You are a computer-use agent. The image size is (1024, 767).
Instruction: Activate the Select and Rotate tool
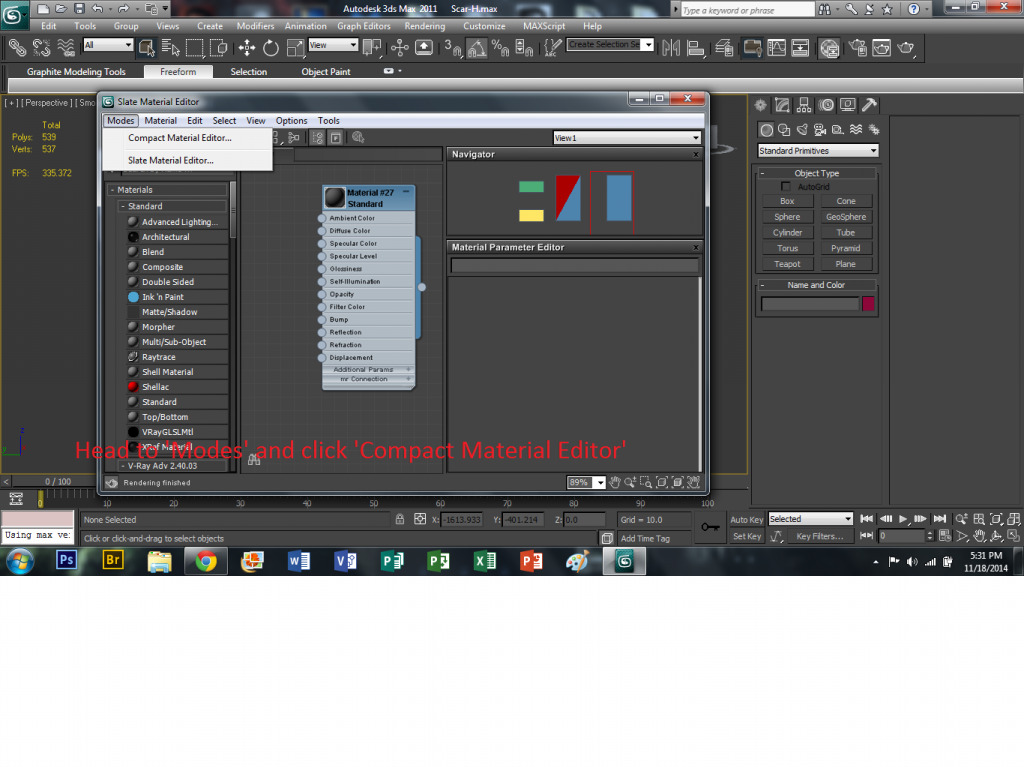(x=270, y=48)
